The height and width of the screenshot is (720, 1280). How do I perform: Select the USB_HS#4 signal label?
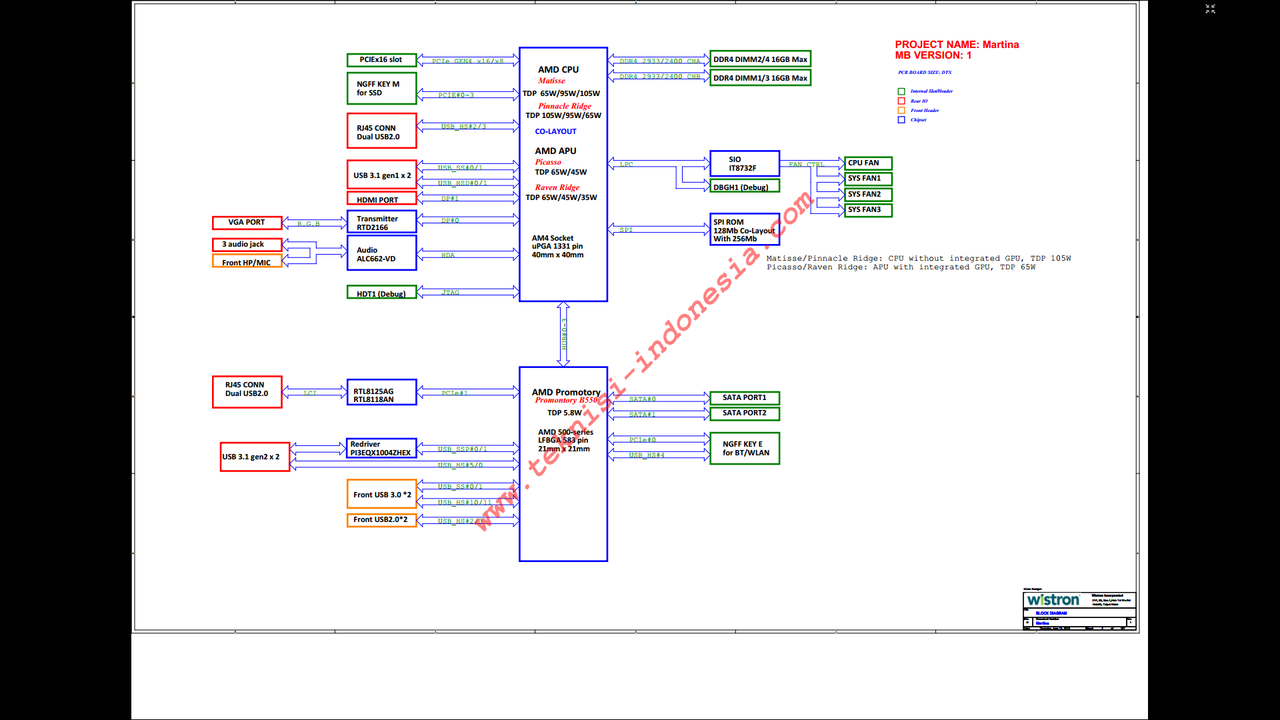(x=648, y=455)
